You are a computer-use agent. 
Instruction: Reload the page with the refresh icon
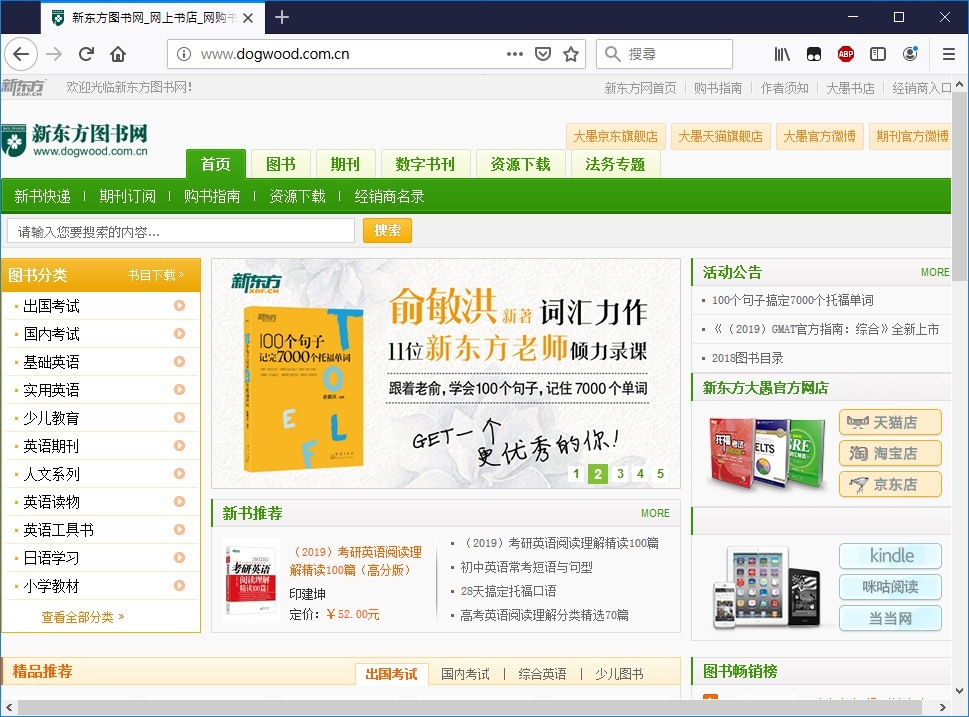click(x=86, y=54)
